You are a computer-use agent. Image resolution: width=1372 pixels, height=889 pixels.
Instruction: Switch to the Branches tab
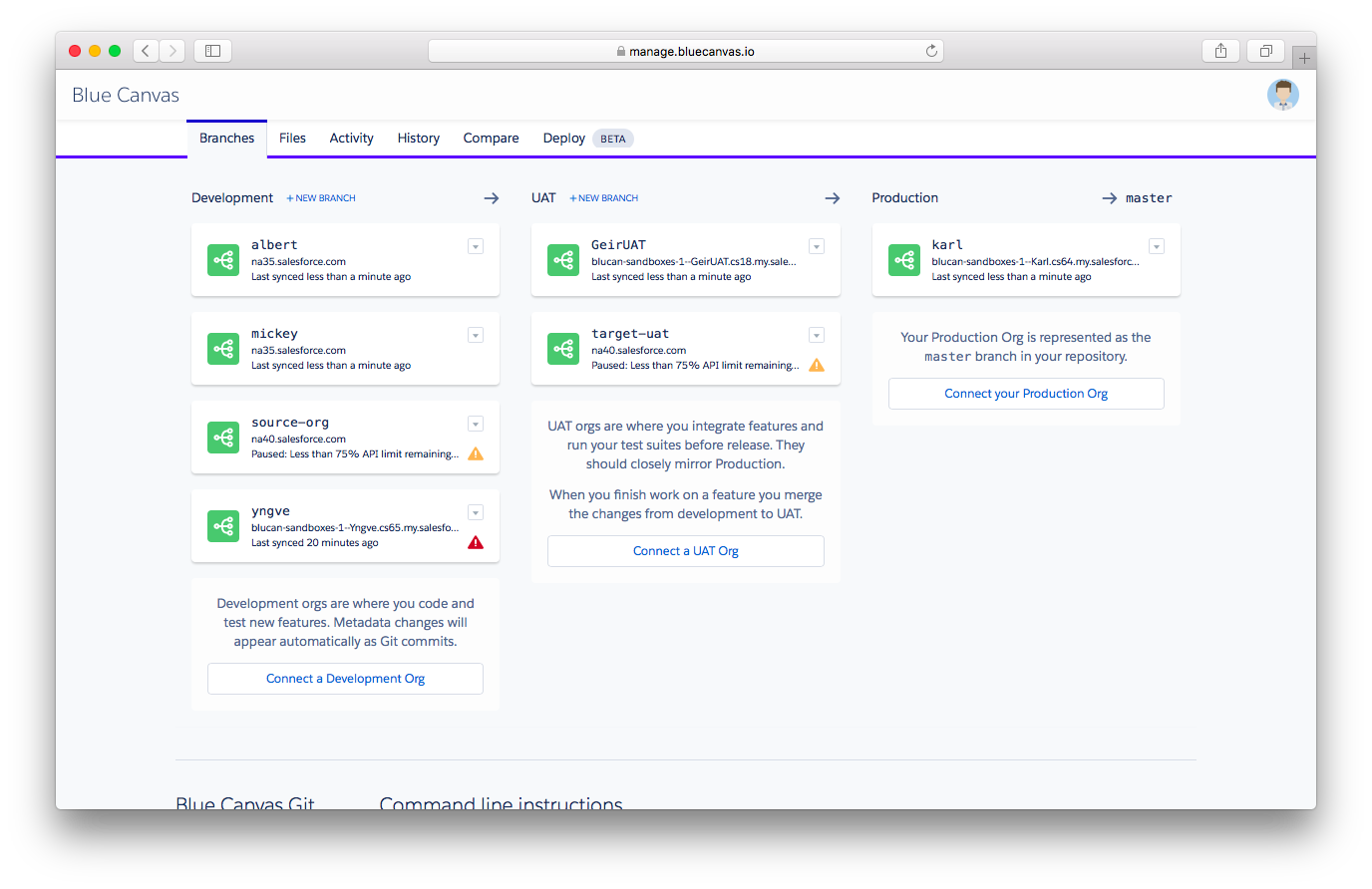coord(227,139)
